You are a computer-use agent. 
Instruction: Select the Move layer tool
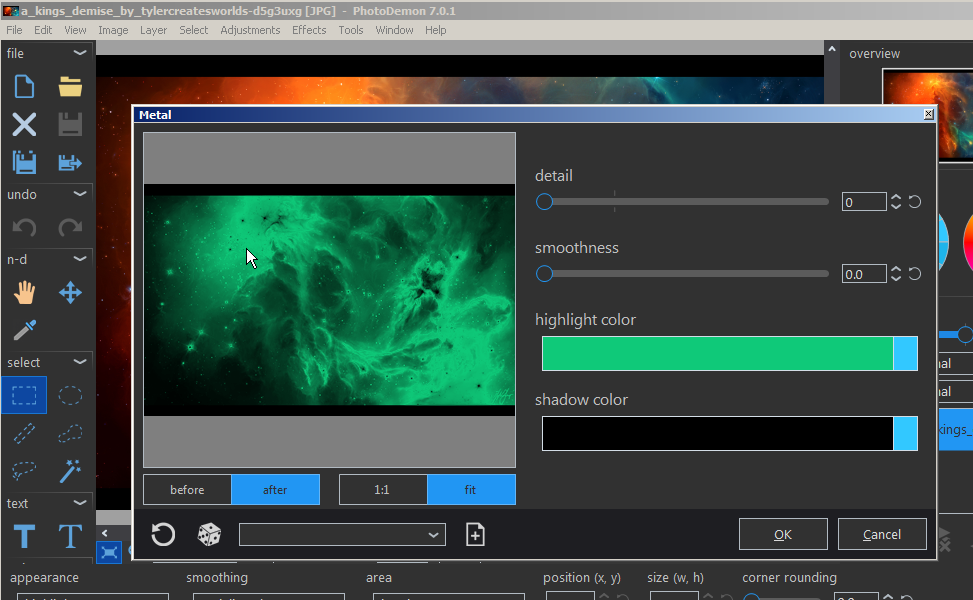pos(70,292)
